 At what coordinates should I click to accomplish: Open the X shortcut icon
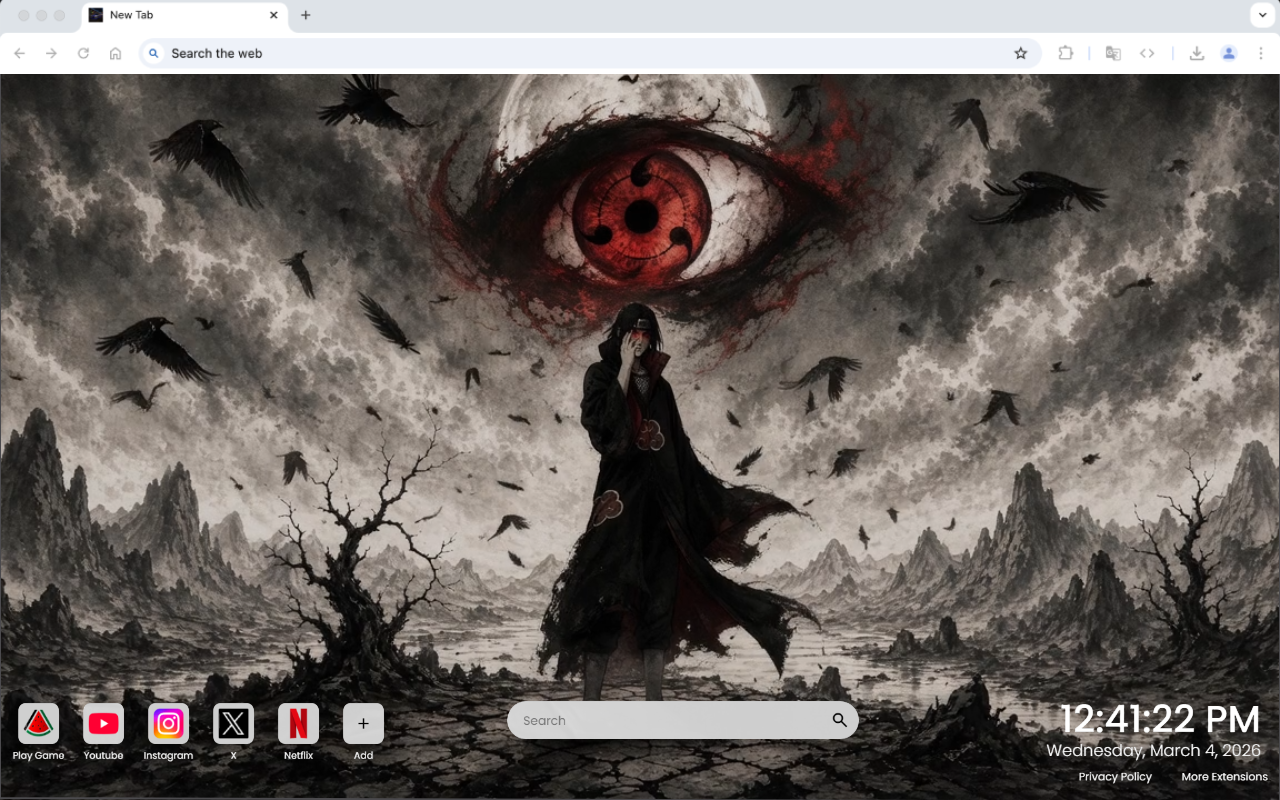[x=233, y=723]
